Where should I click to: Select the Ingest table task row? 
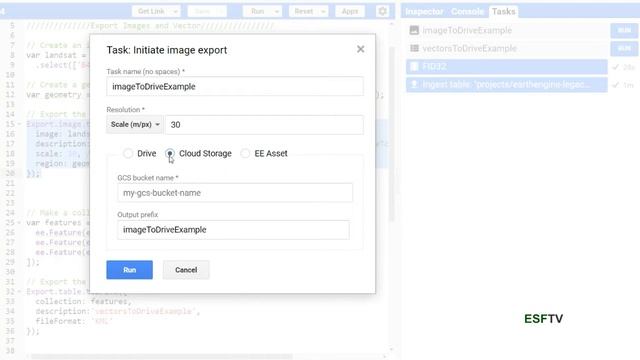[507, 84]
